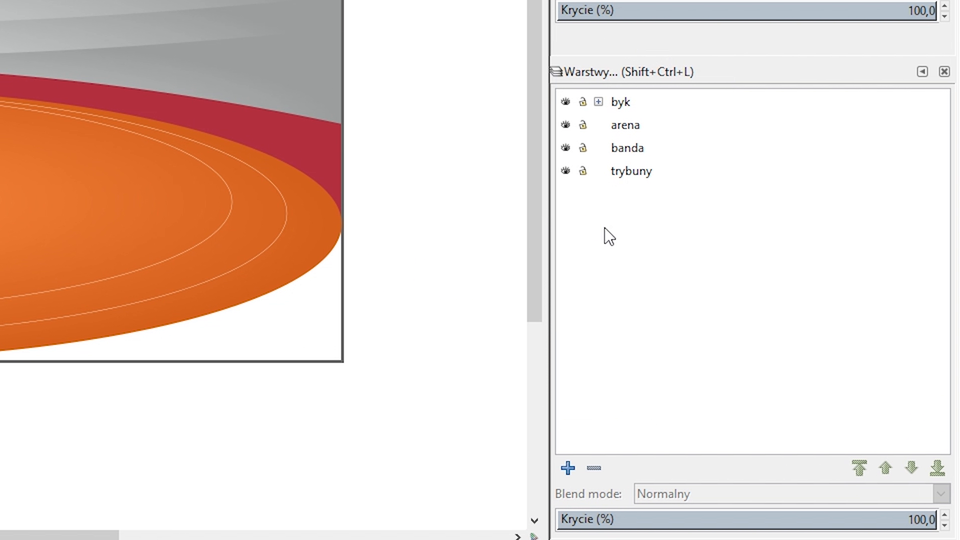Select the trybuny layer name
Viewport: 960px width, 540px height.
pos(631,171)
